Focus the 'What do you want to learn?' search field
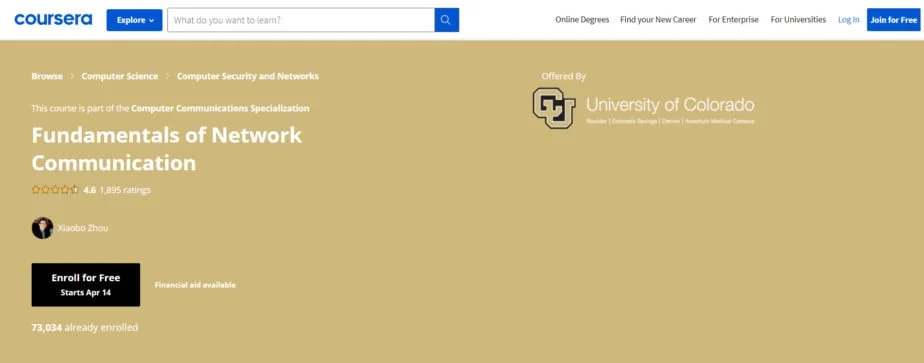The image size is (924, 363). 301,20
